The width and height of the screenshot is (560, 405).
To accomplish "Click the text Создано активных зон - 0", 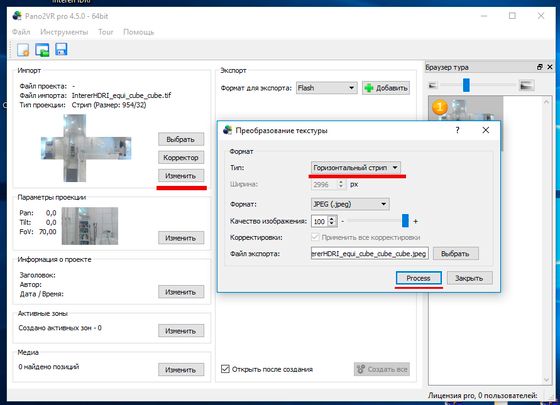I will 60,328.
